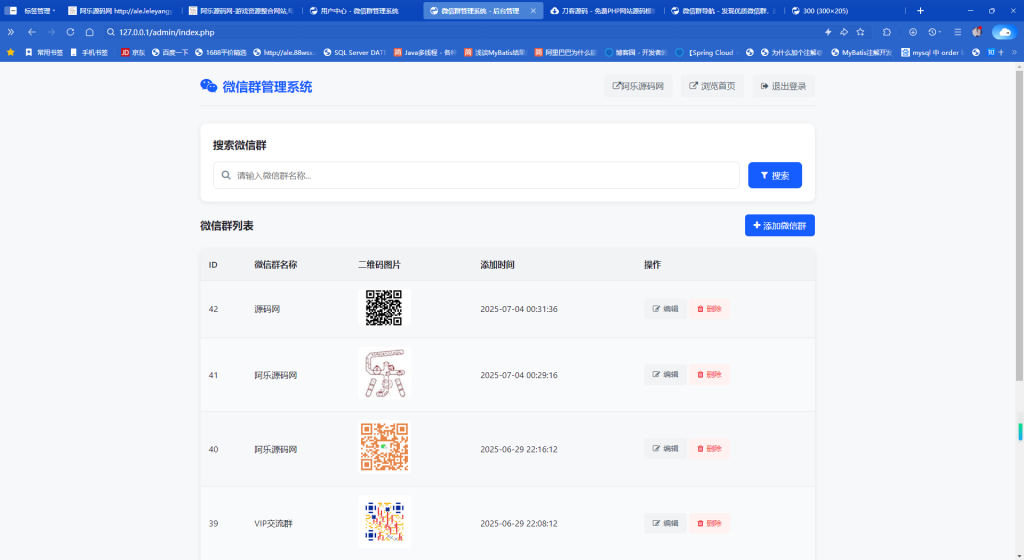The height and width of the screenshot is (560, 1024).
Task: Click the browser back arrow
Action: [x=31, y=32]
